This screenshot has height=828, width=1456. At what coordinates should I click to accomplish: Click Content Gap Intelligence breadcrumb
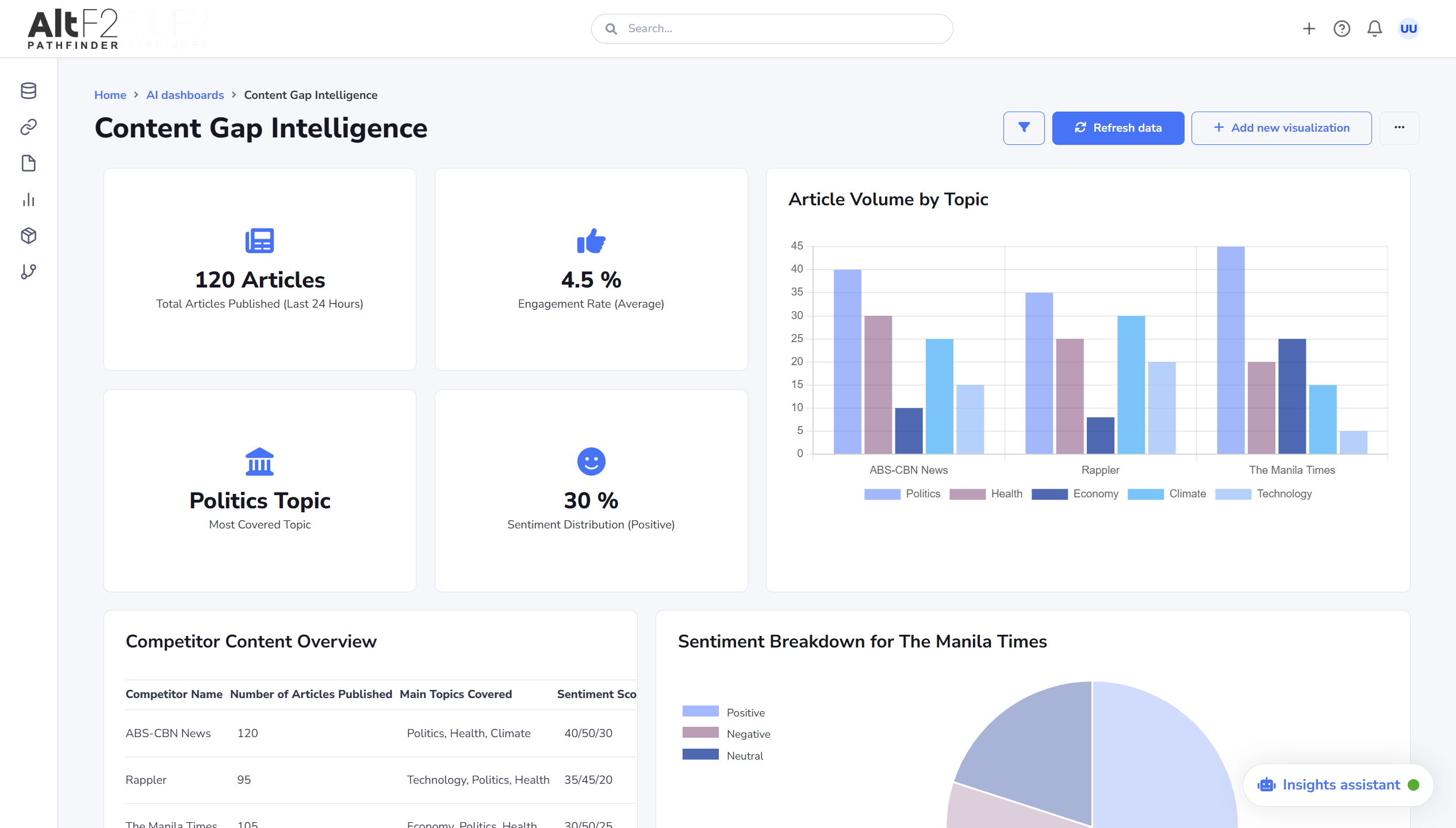click(x=311, y=95)
